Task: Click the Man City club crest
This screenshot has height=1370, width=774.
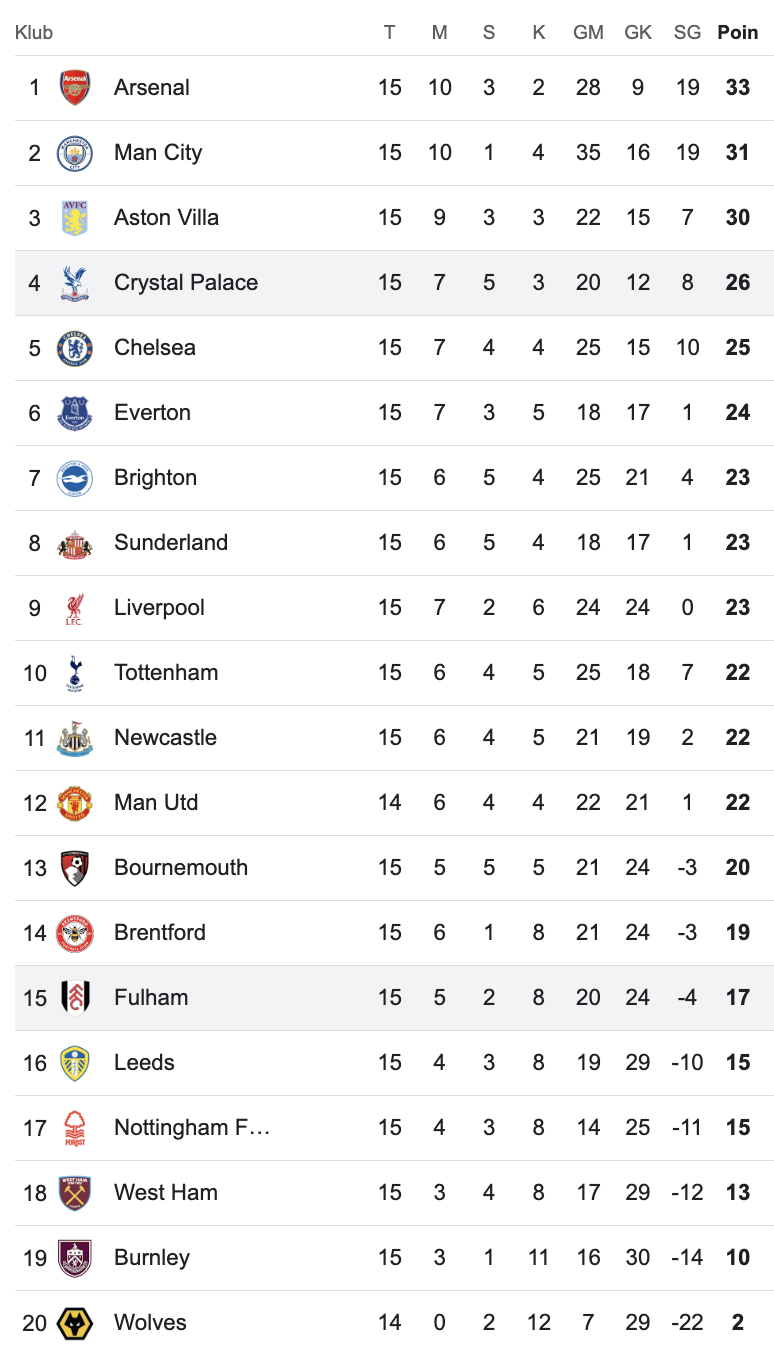Action: point(75,153)
